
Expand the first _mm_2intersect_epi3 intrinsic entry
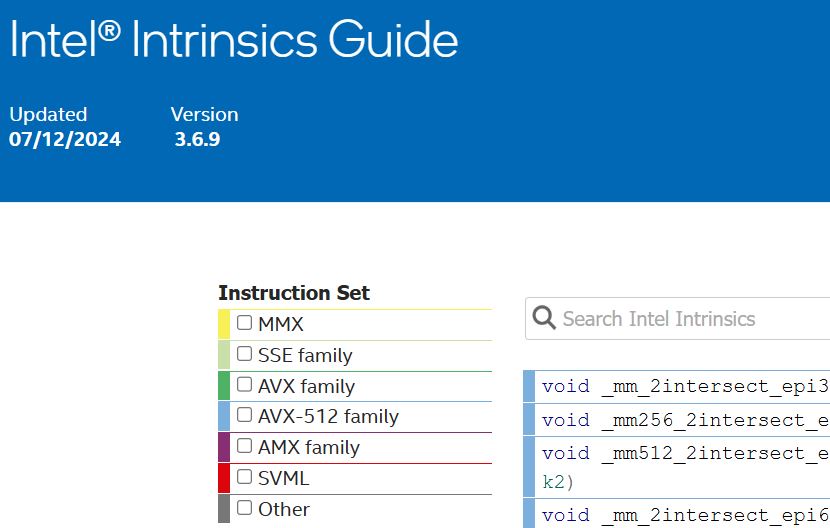(x=685, y=387)
